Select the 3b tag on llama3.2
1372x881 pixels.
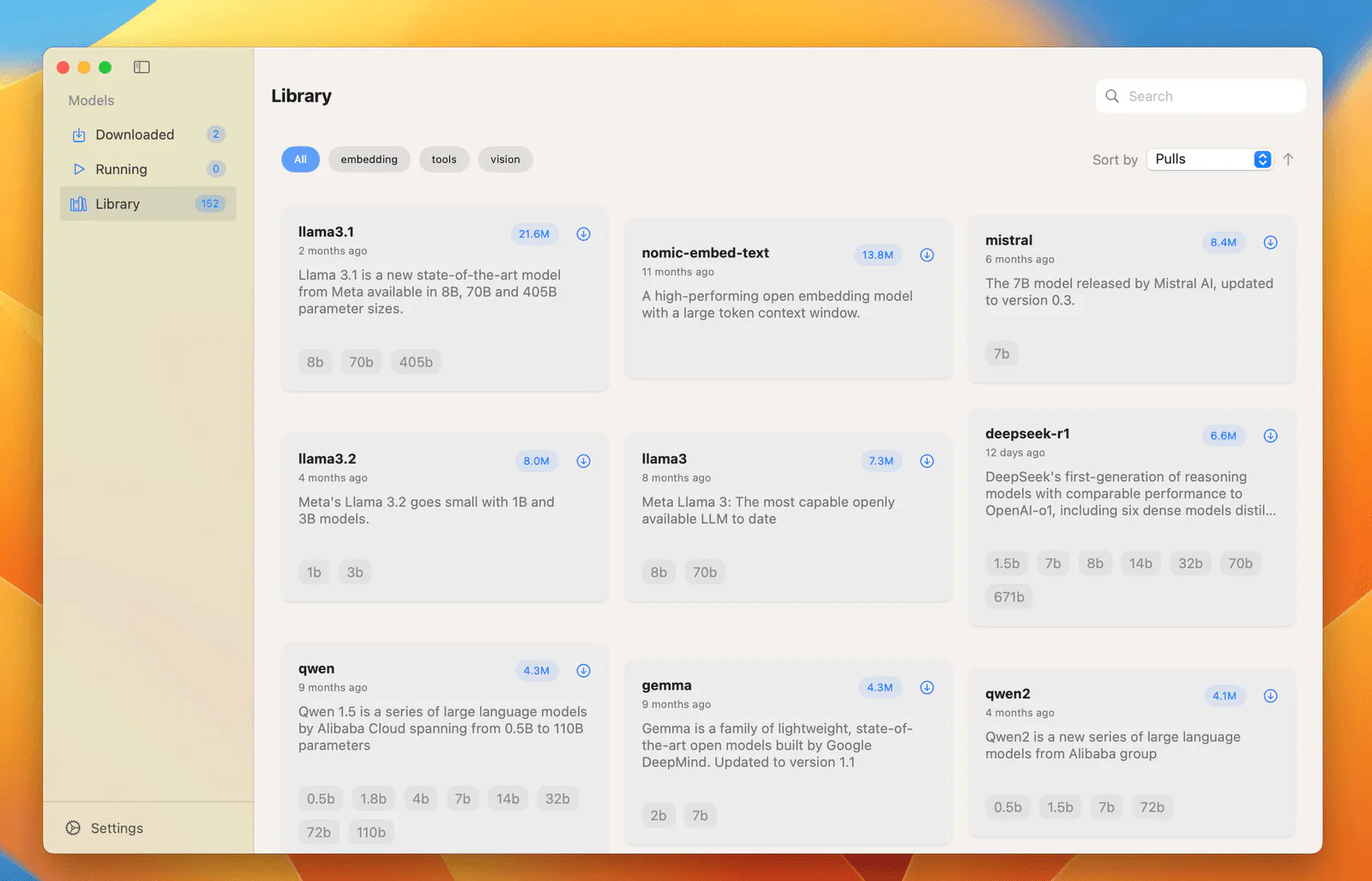(355, 572)
